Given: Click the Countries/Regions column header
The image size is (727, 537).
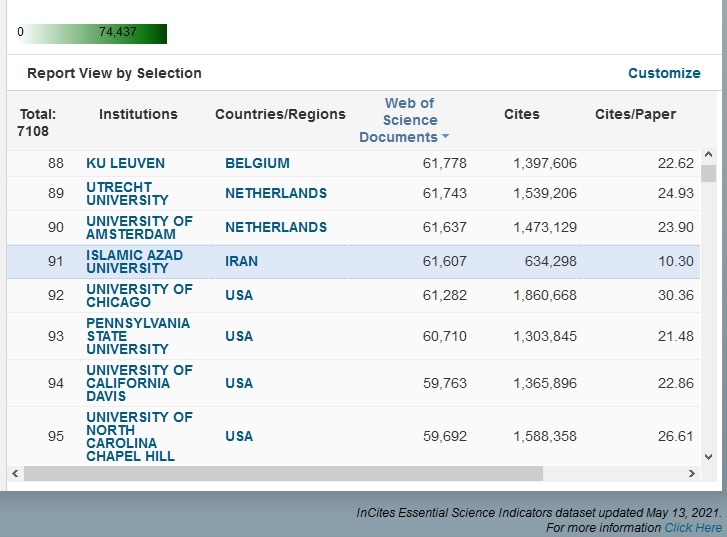Looking at the screenshot, I should [x=280, y=114].
